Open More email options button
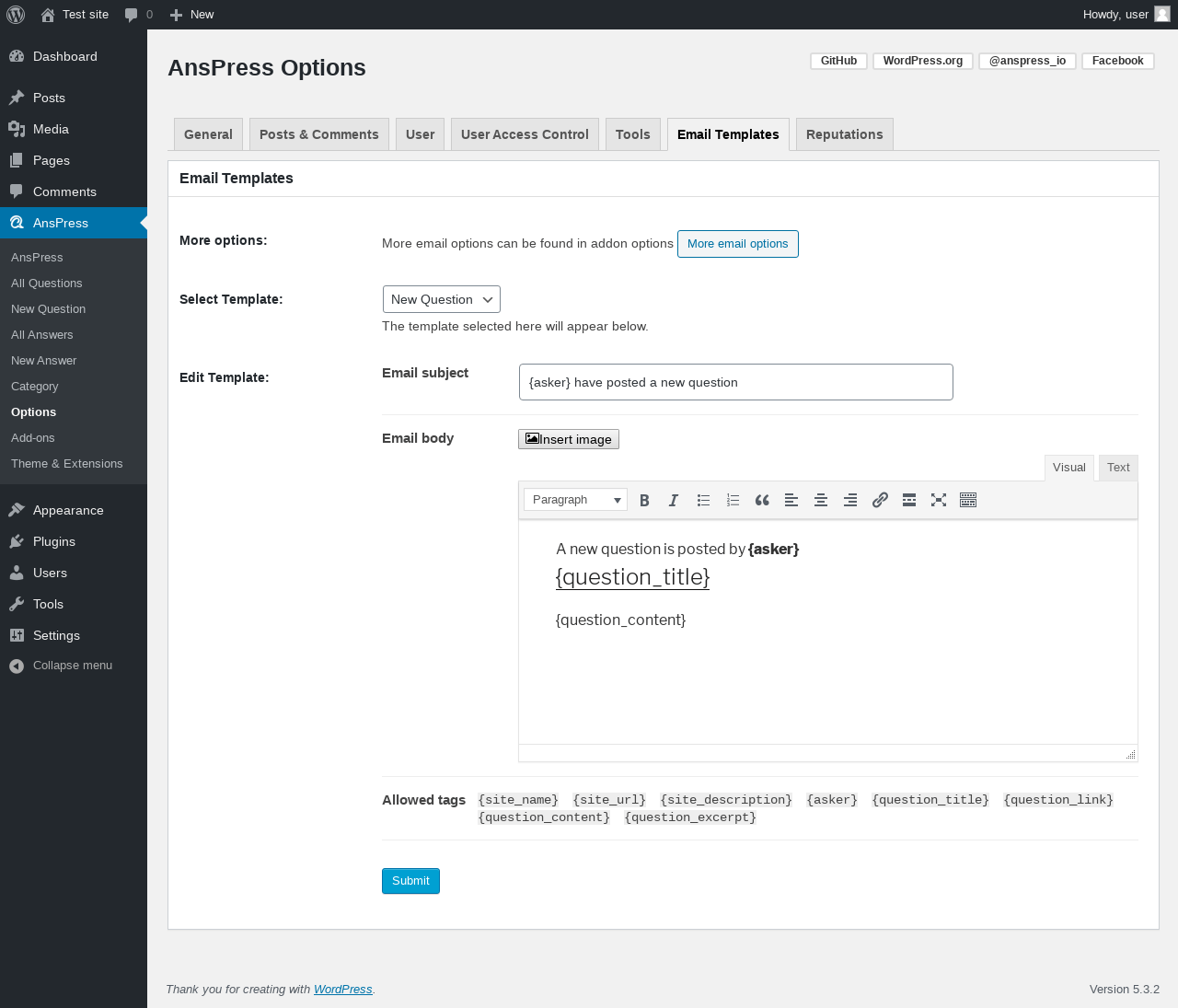 click(x=737, y=244)
